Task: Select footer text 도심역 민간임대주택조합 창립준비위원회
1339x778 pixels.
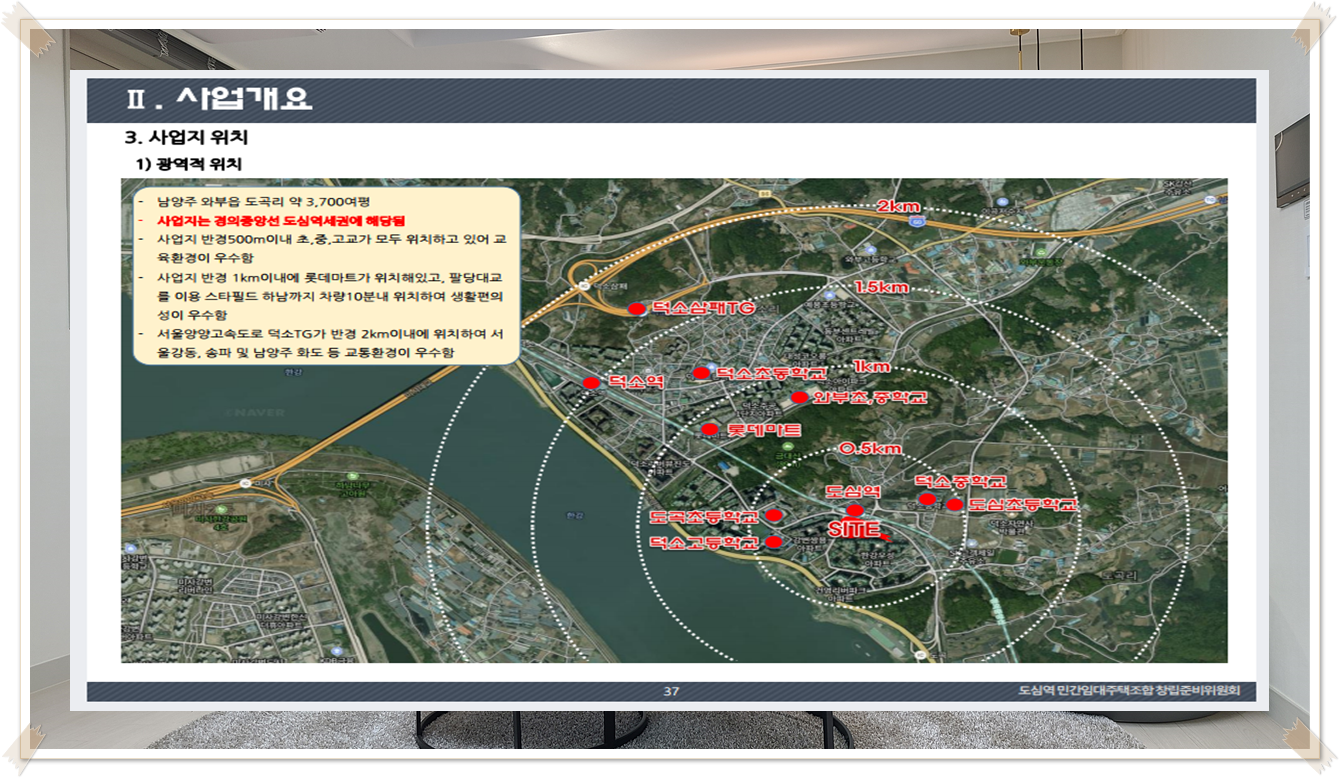Action: (x=1130, y=691)
